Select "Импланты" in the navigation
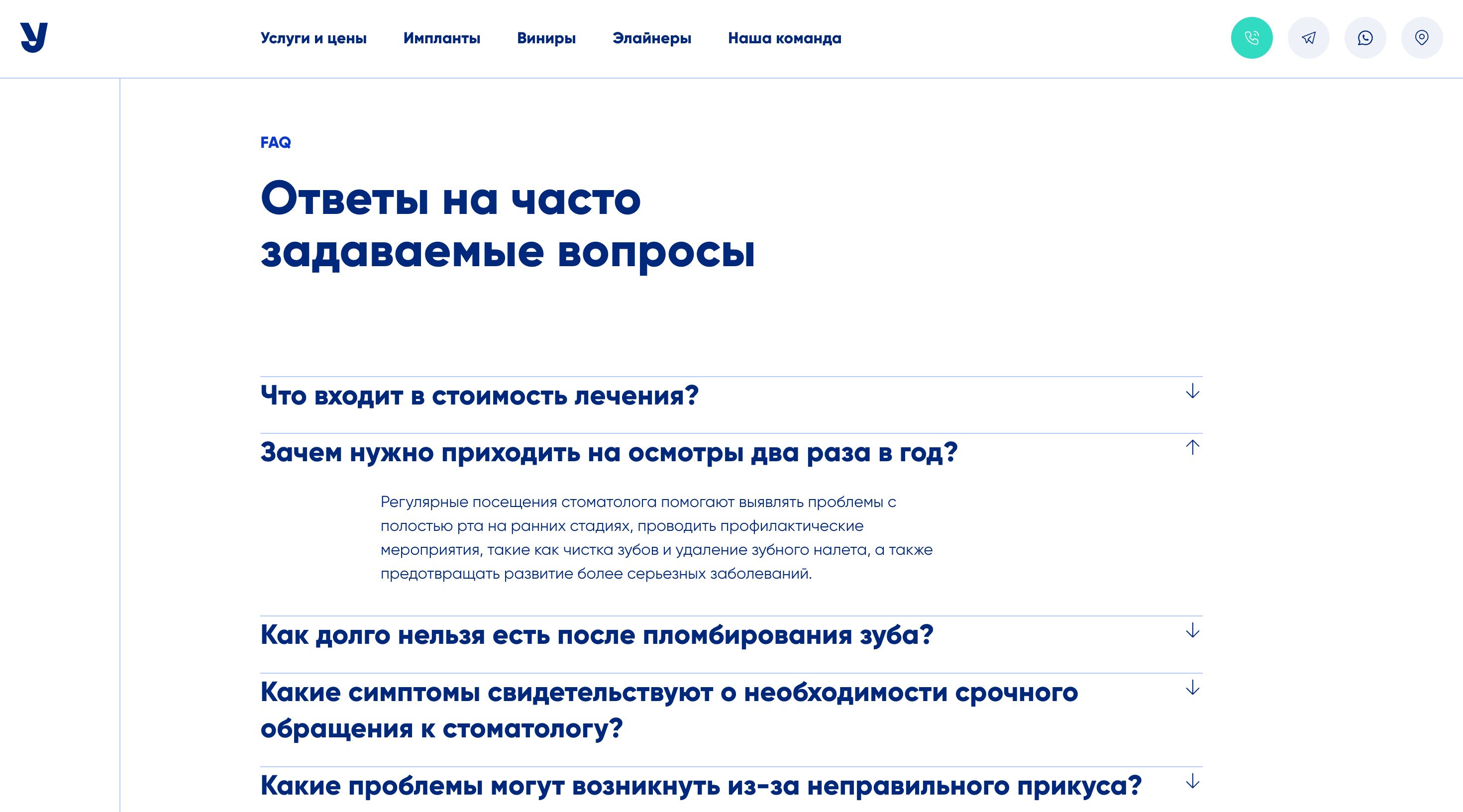Screen dimensions: 1463x812 (x=442, y=38)
